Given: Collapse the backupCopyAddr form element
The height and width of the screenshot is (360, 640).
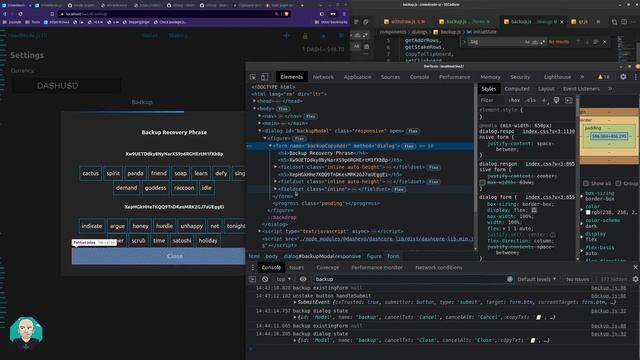Looking at the screenshot, I should point(270,146).
